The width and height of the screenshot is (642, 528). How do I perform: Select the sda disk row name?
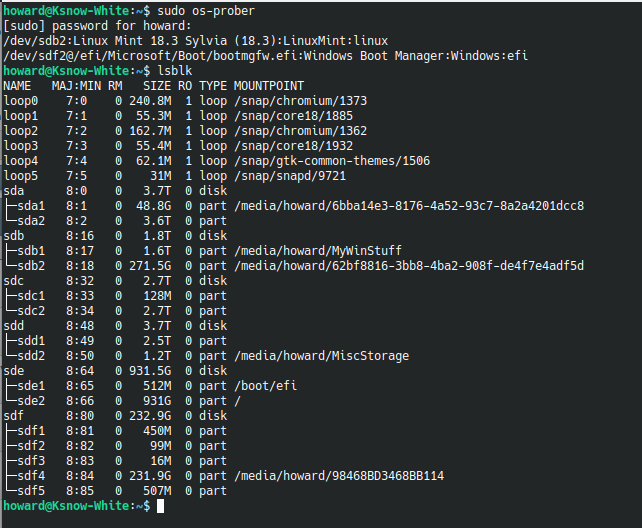(x=14, y=192)
